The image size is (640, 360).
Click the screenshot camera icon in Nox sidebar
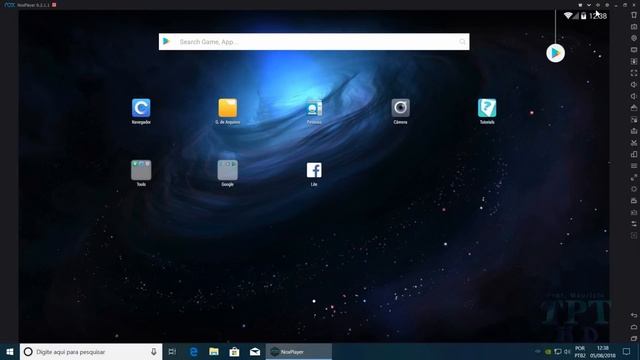click(634, 27)
